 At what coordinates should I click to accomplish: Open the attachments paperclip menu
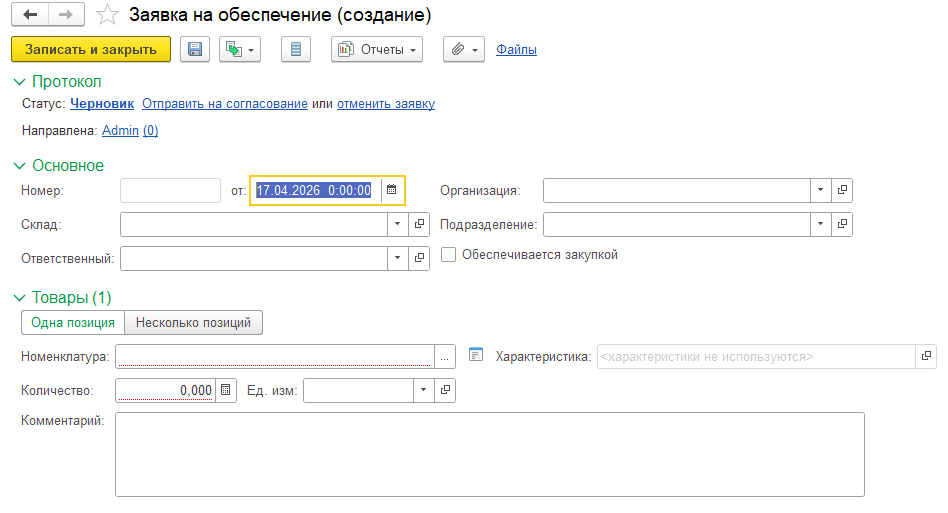click(x=463, y=49)
